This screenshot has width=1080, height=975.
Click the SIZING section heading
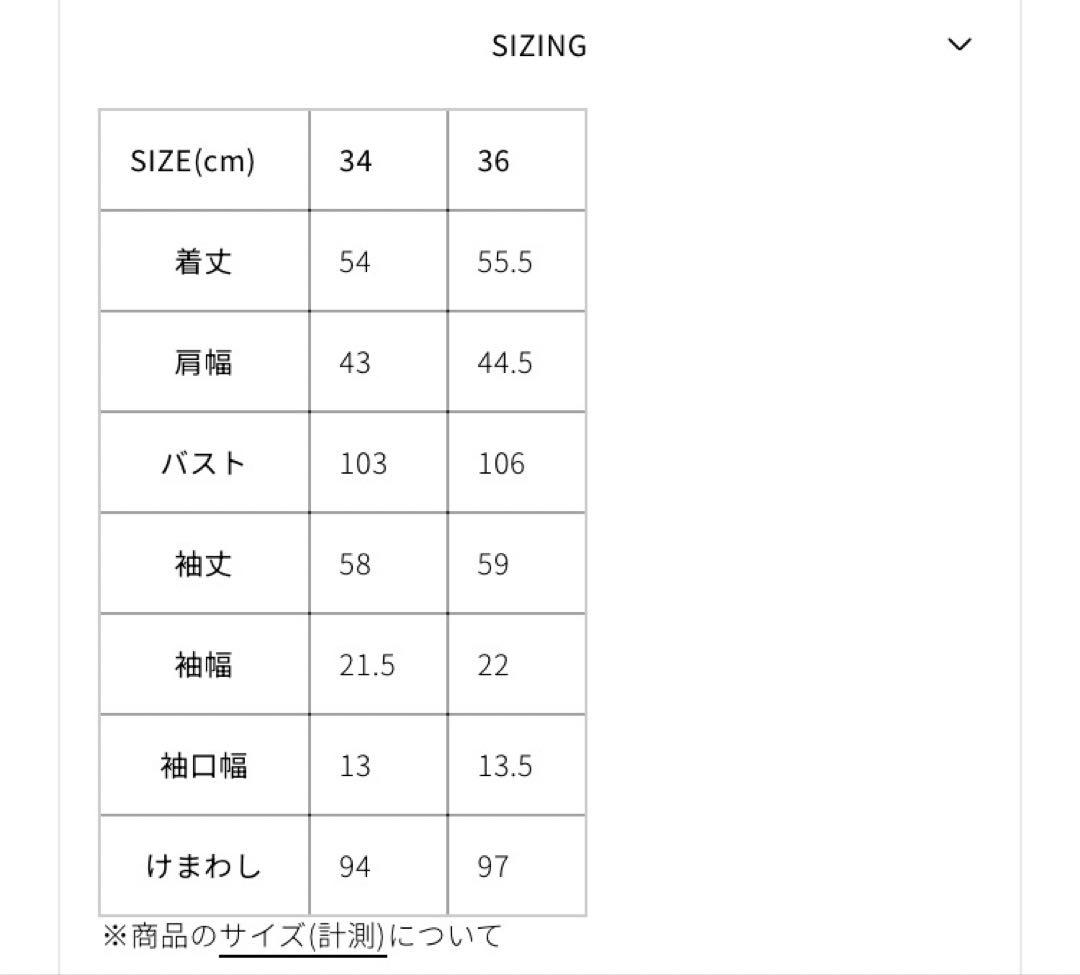point(539,46)
